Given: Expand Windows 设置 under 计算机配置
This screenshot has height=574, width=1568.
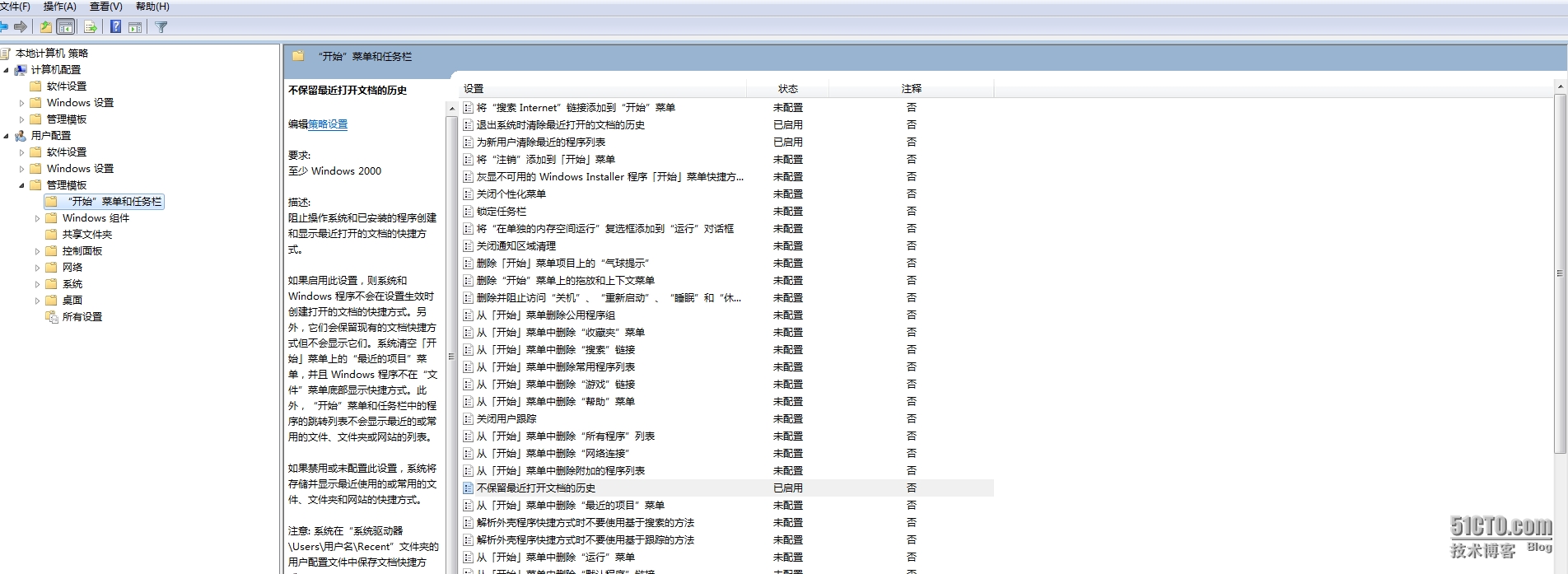Looking at the screenshot, I should tap(21, 103).
